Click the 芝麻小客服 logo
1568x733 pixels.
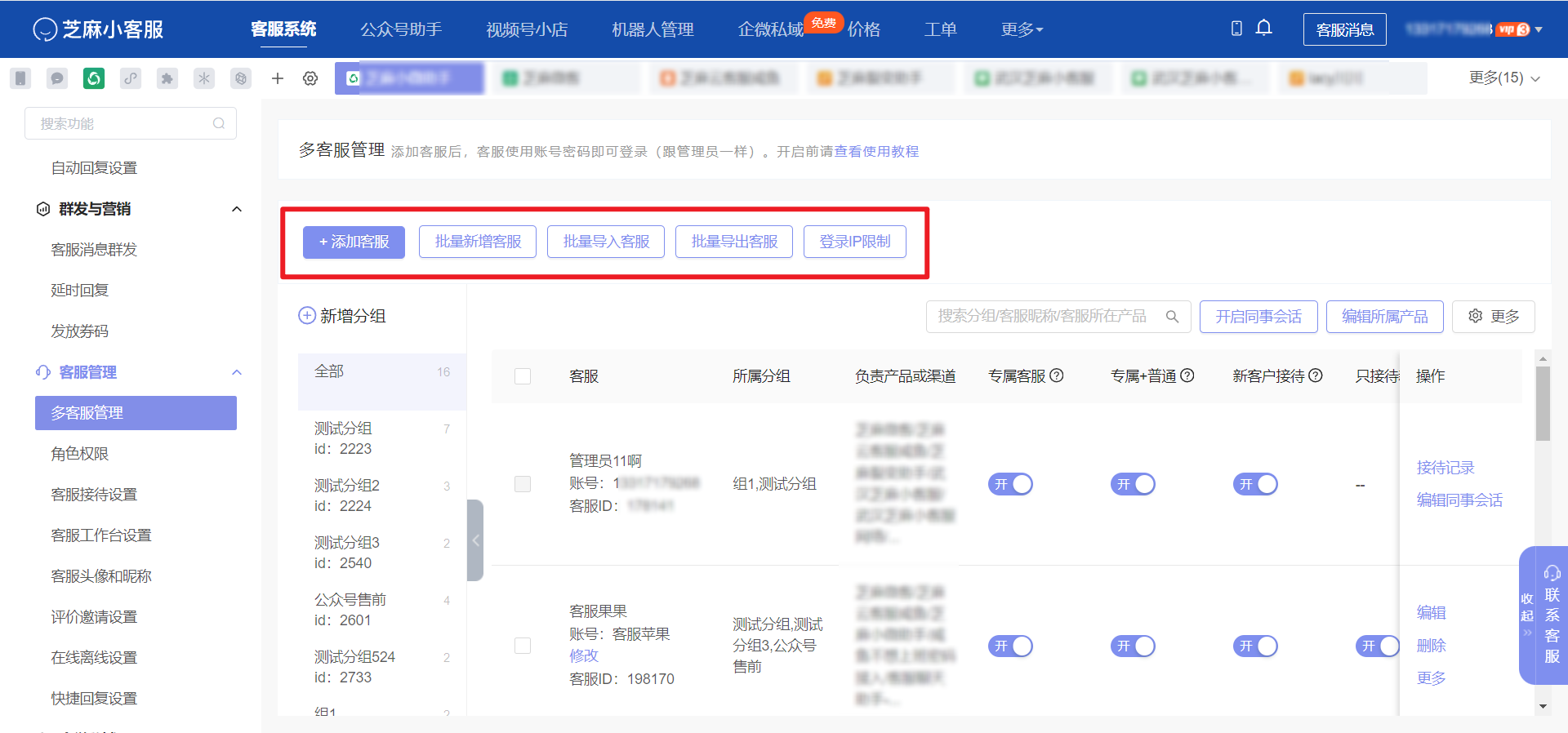(98, 29)
